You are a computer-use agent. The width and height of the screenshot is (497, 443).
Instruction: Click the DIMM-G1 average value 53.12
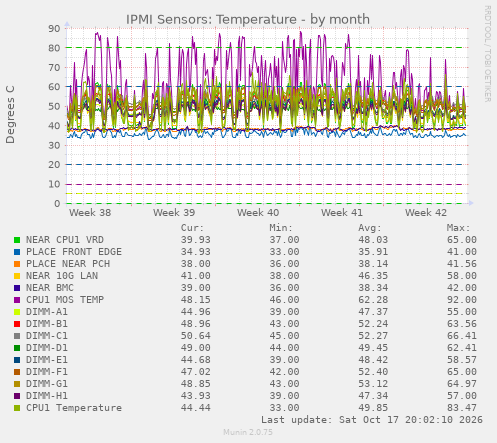tap(373, 384)
